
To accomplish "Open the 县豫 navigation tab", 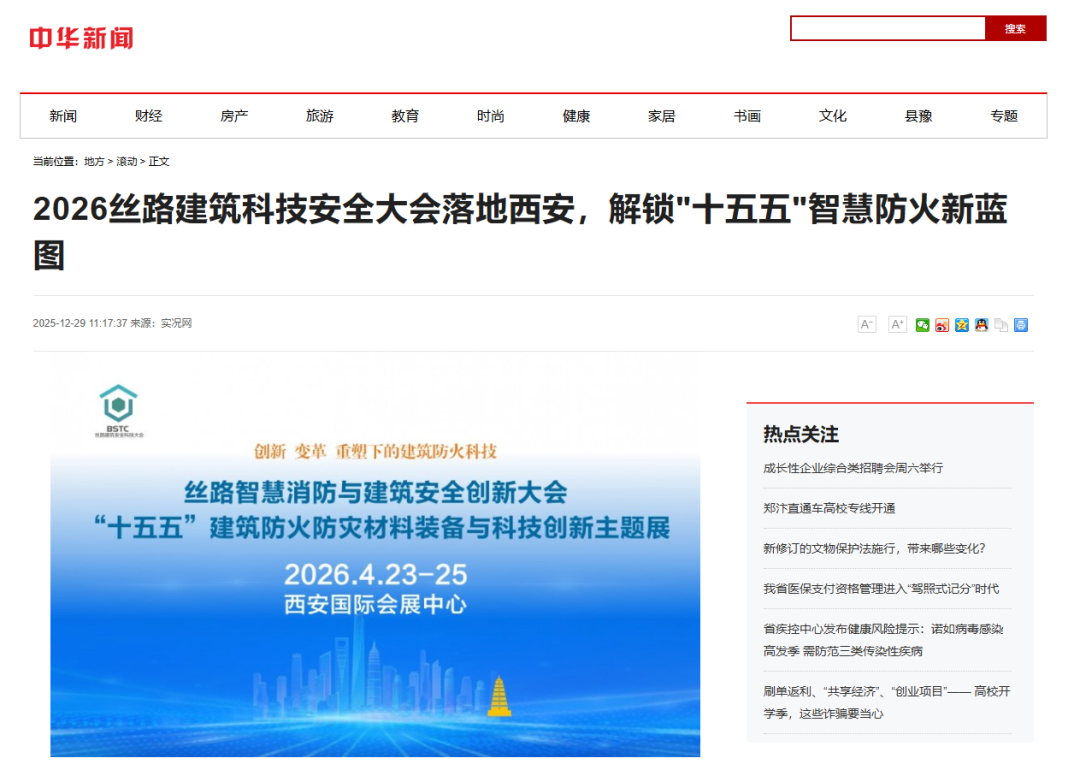I will (x=917, y=116).
